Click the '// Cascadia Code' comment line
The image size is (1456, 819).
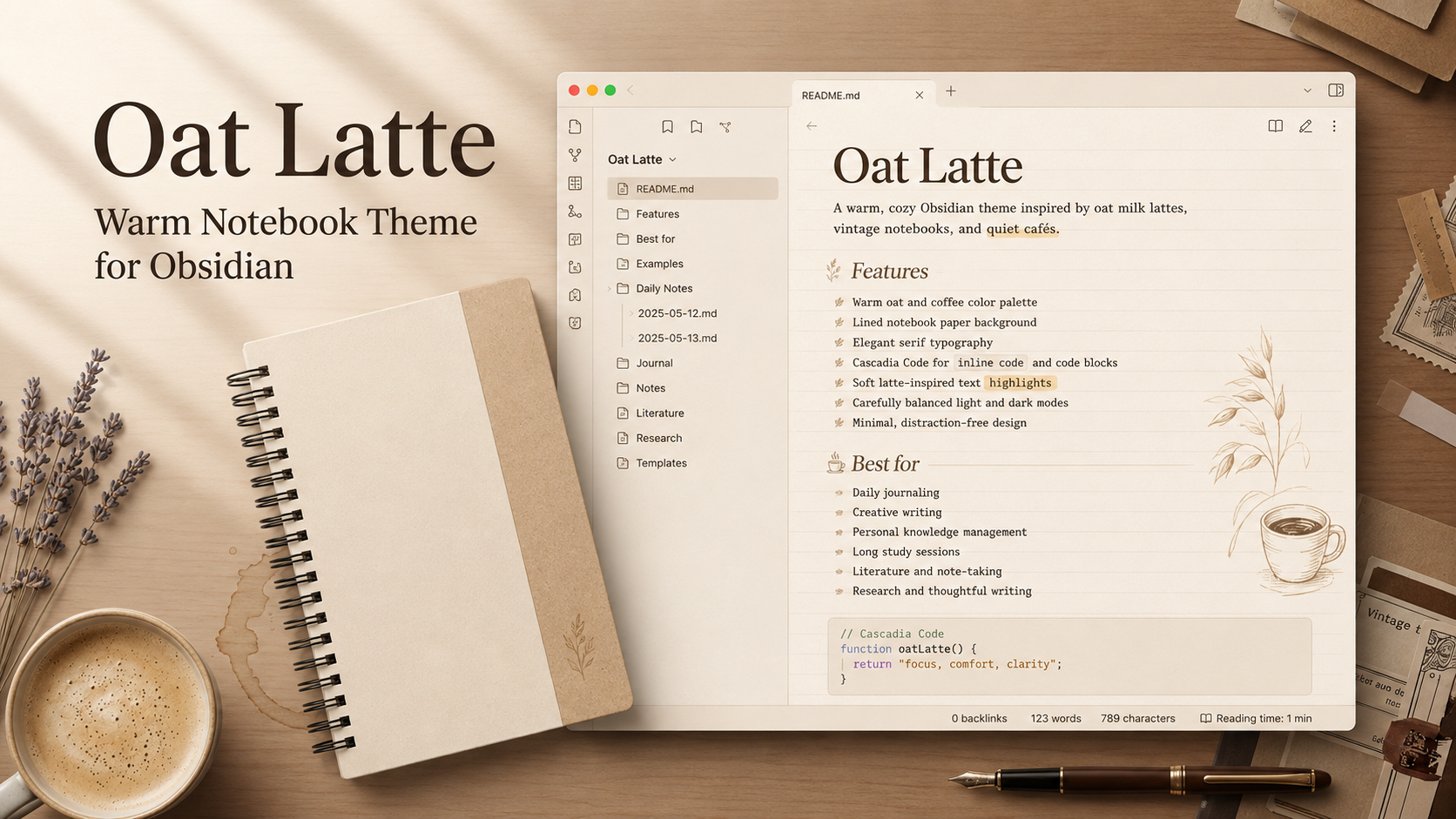tap(892, 634)
